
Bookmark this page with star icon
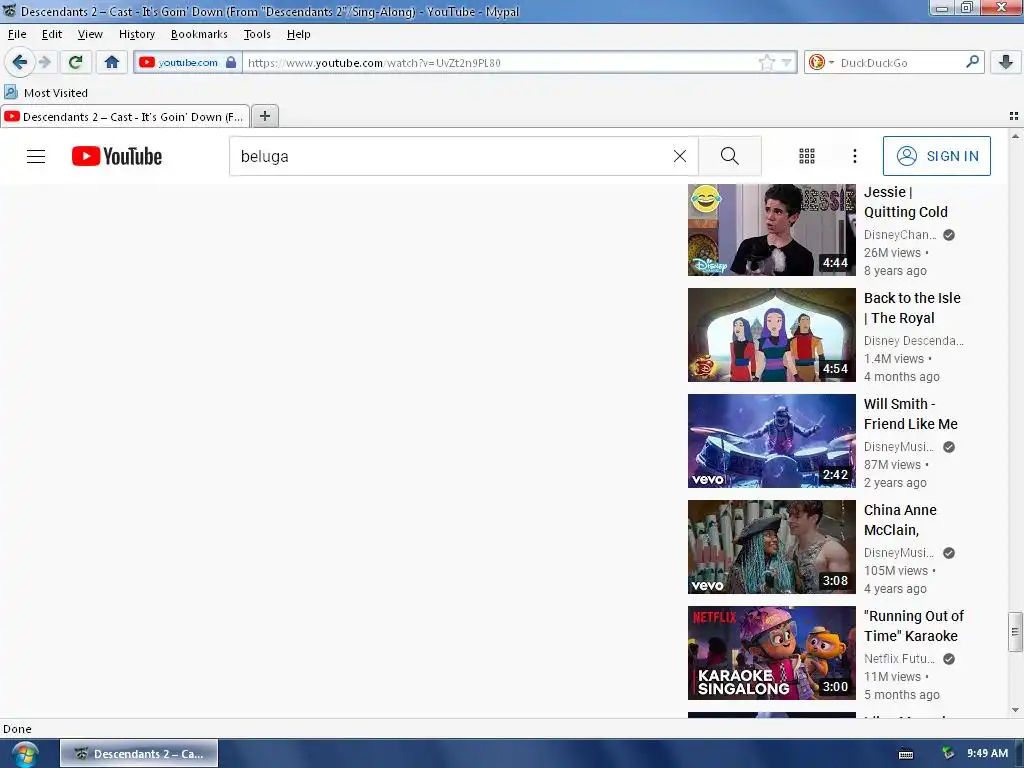click(x=767, y=63)
